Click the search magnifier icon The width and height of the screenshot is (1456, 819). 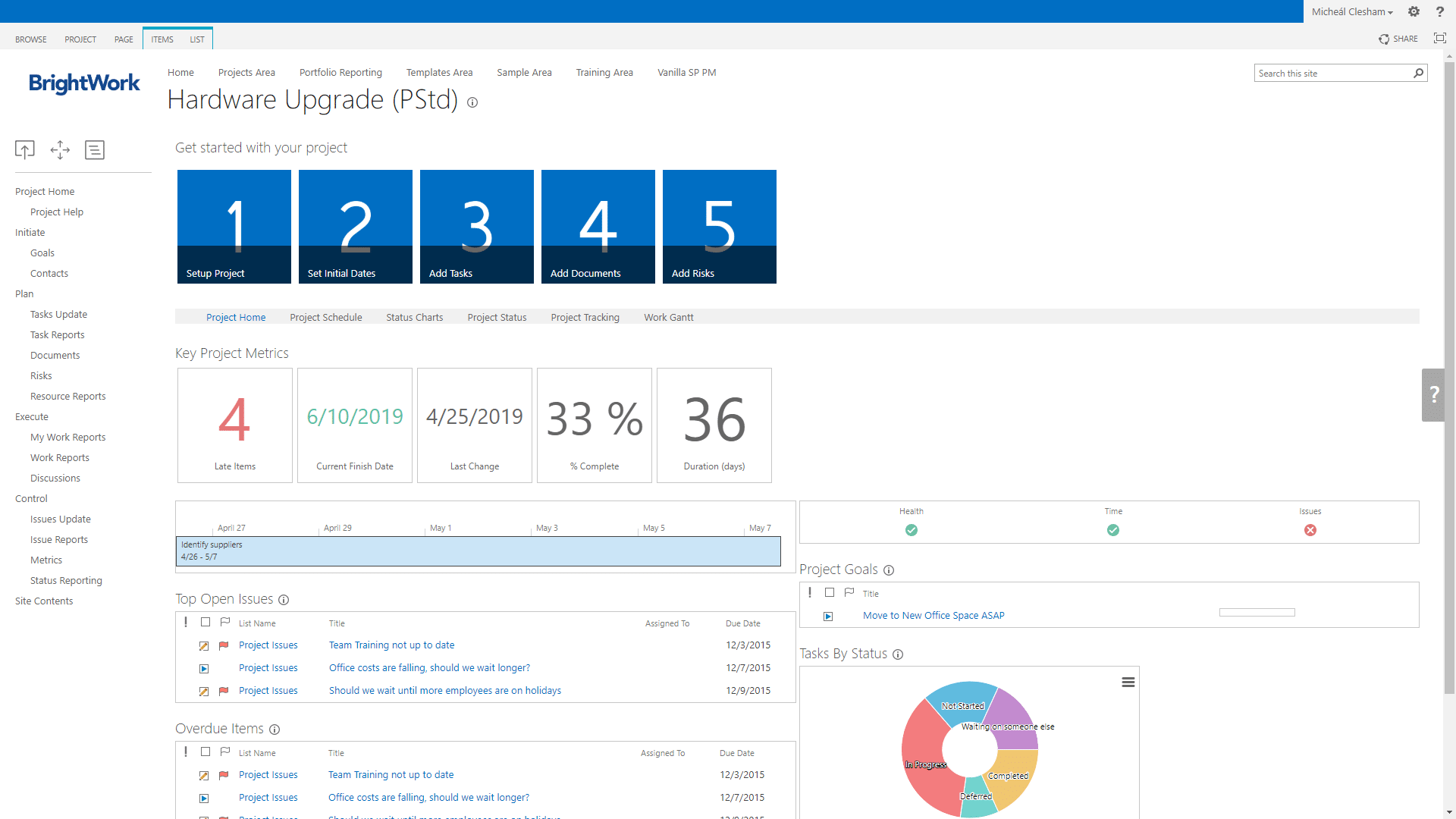pyautogui.click(x=1418, y=73)
